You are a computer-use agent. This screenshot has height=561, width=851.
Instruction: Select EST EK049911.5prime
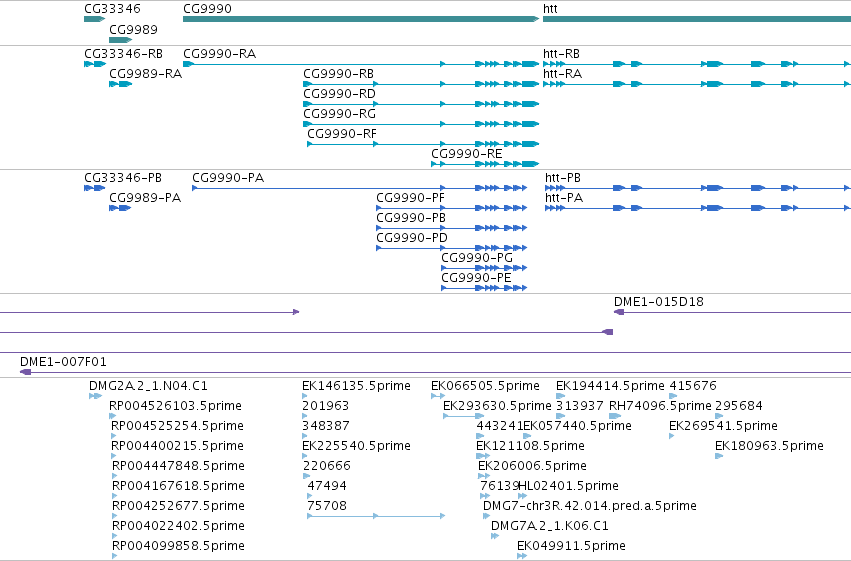571,547
